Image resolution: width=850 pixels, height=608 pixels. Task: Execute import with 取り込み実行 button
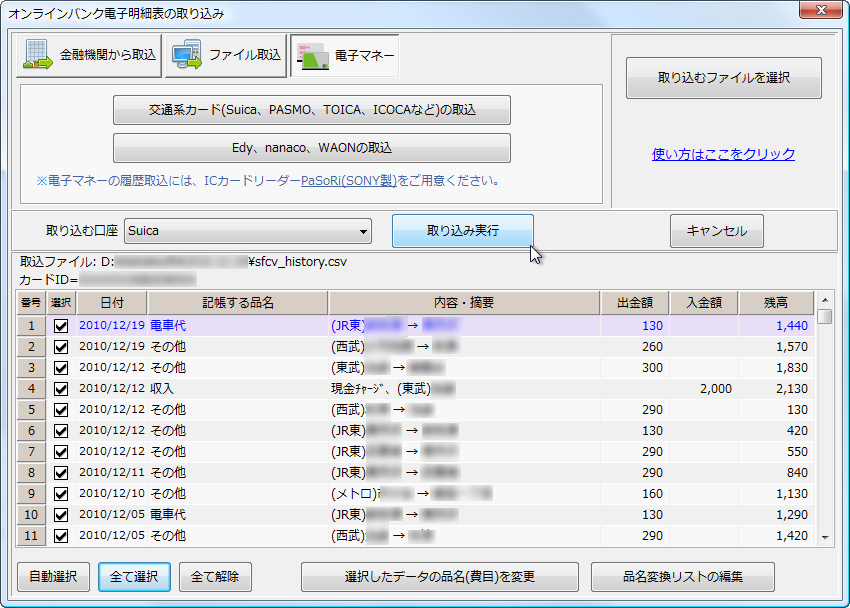[462, 230]
